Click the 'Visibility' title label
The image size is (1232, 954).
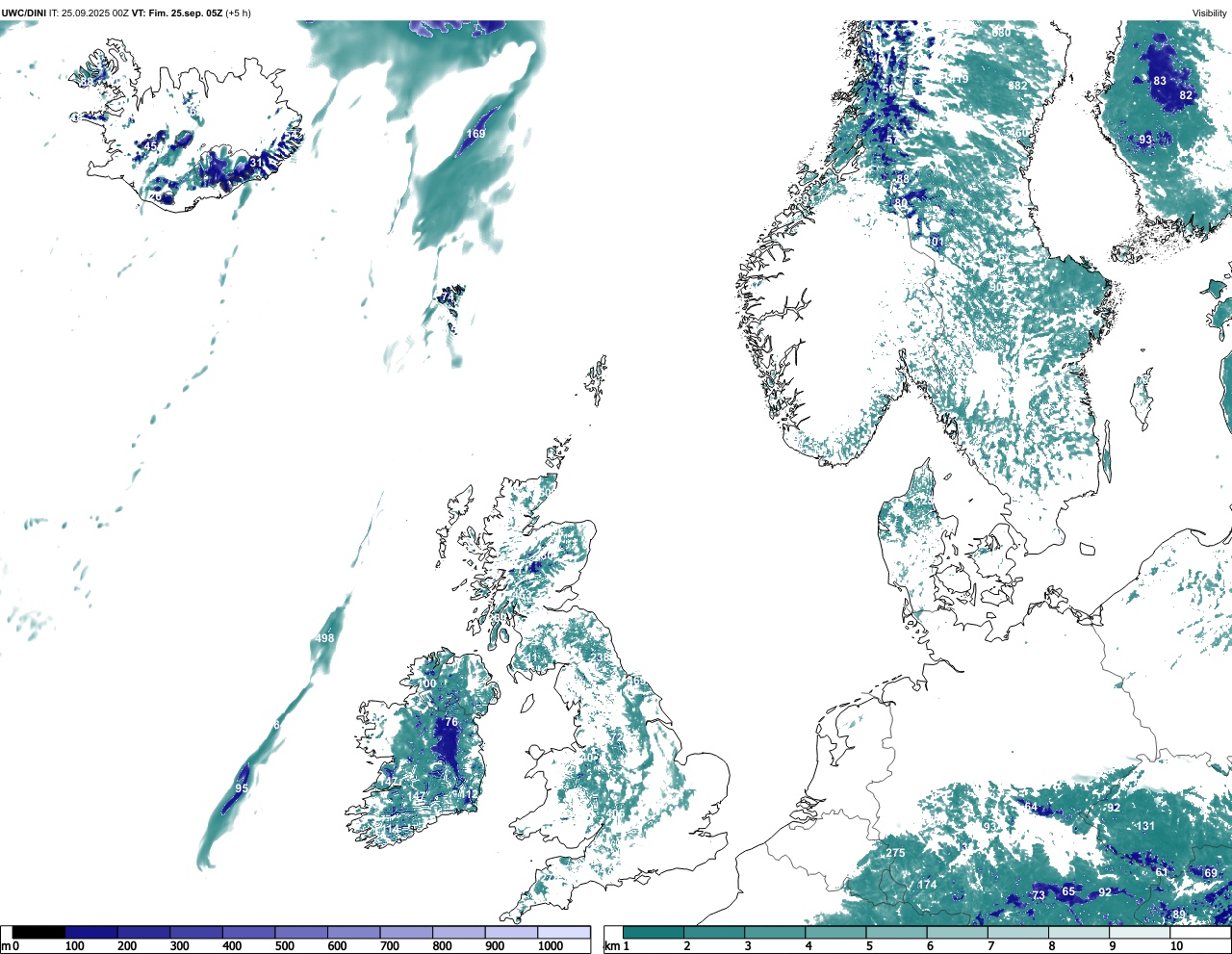pyautogui.click(x=1210, y=13)
